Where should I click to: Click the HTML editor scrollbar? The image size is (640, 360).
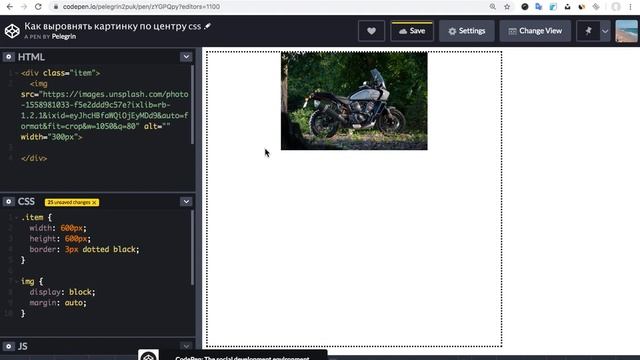tap(192, 104)
